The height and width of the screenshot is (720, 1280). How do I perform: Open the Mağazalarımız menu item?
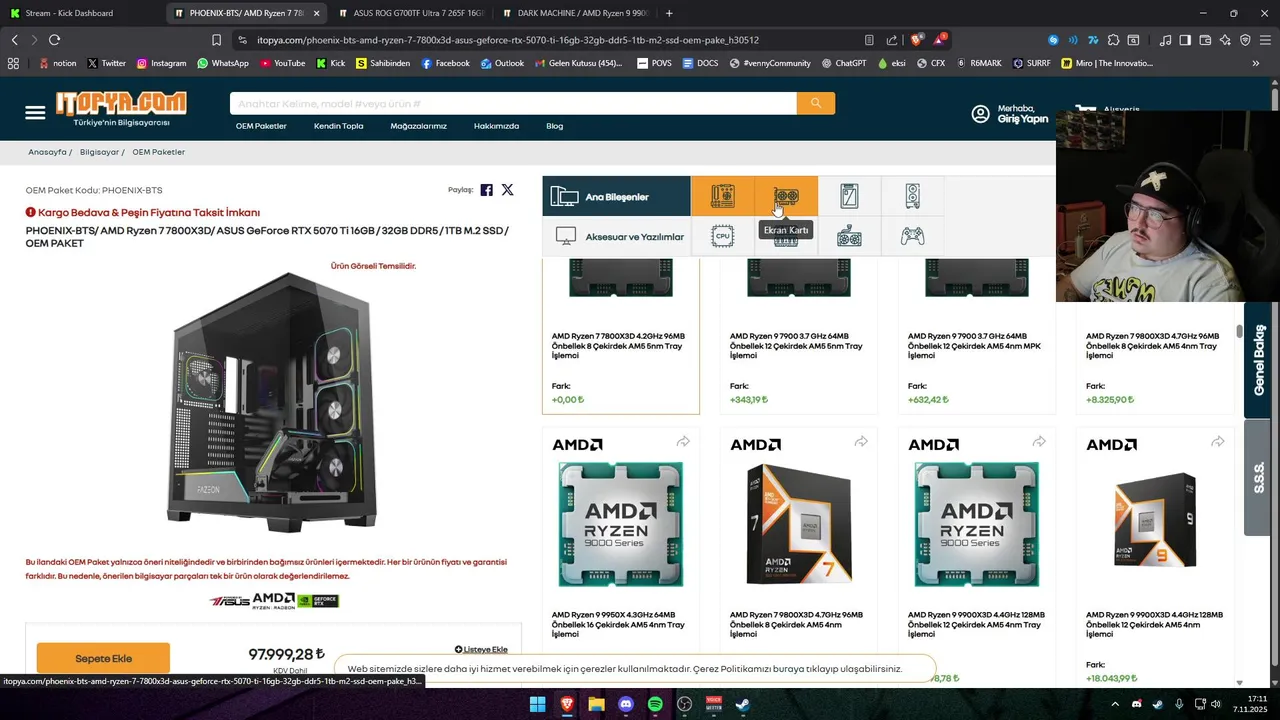[x=418, y=126]
